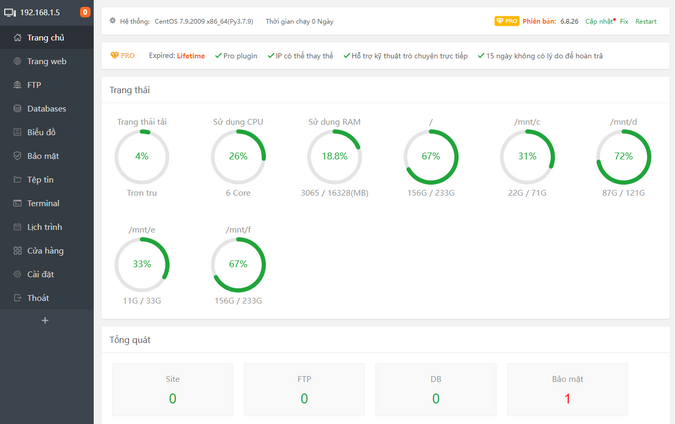Click the calendar icon next to Lịch trình
This screenshot has width=675, height=424.
[17, 227]
